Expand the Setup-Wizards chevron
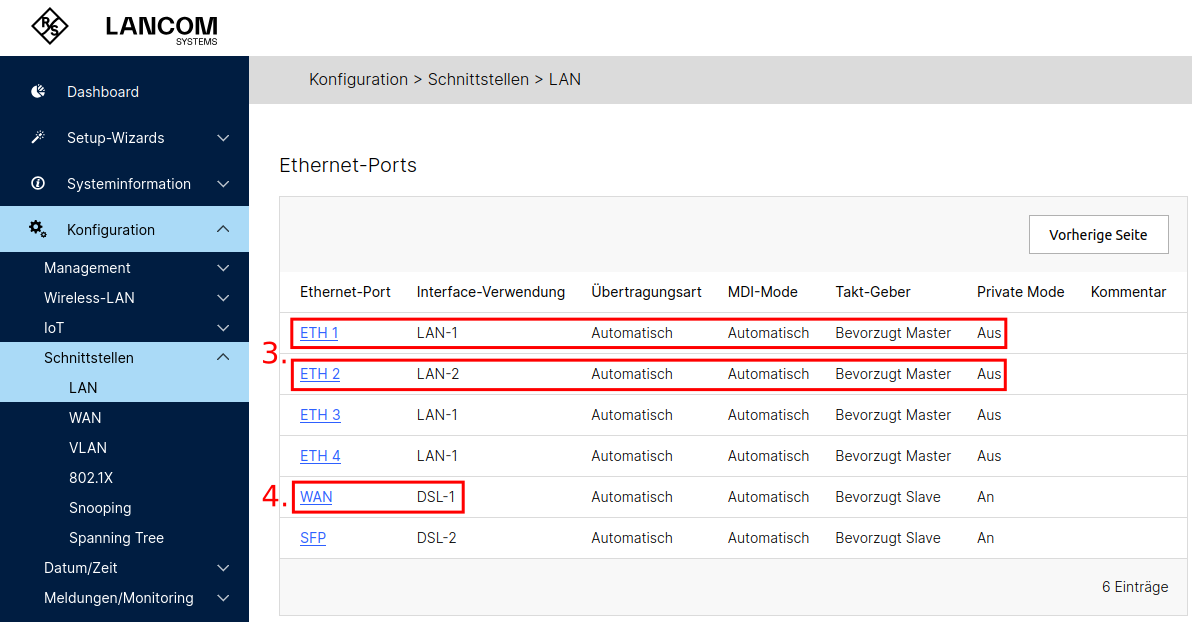The height and width of the screenshot is (622, 1192). [223, 138]
